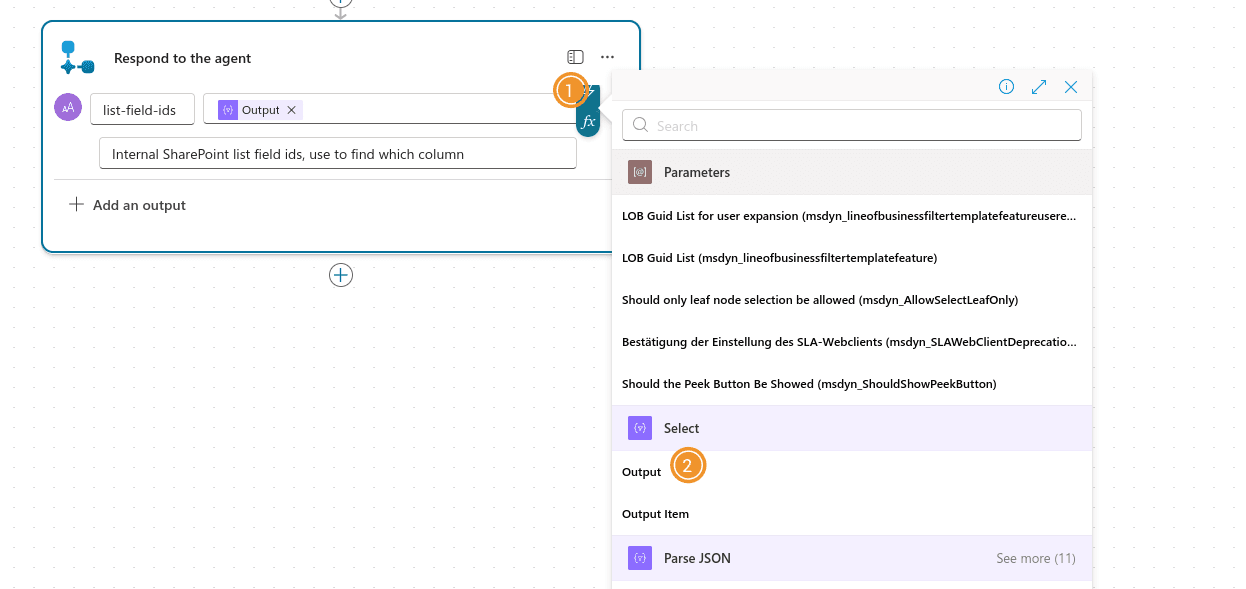The height and width of the screenshot is (589, 1246).
Task: Expand Parse JSON with See more (11)
Action: pyautogui.click(x=1035, y=558)
